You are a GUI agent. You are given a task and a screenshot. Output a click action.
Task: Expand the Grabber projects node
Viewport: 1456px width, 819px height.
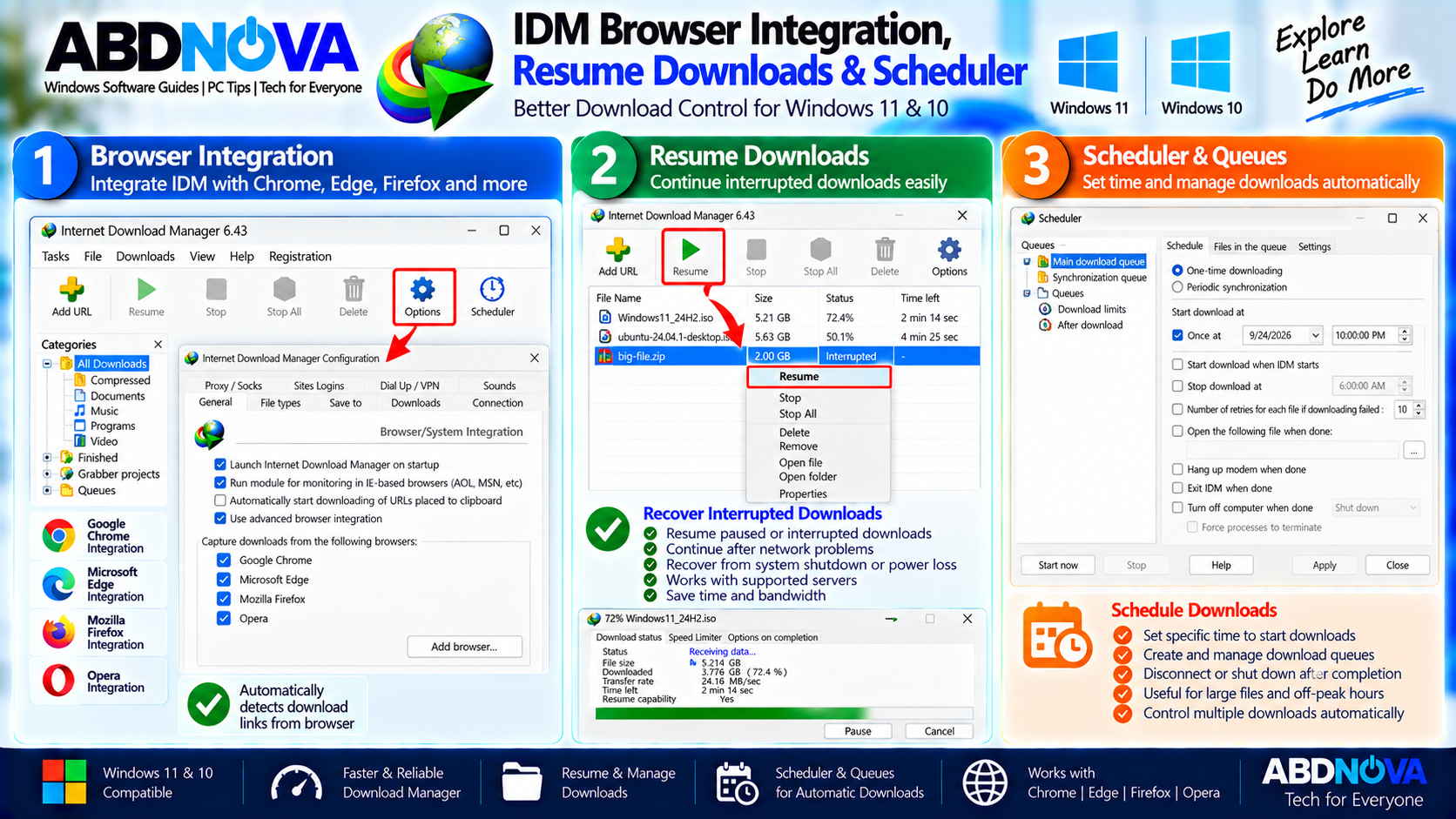47,474
